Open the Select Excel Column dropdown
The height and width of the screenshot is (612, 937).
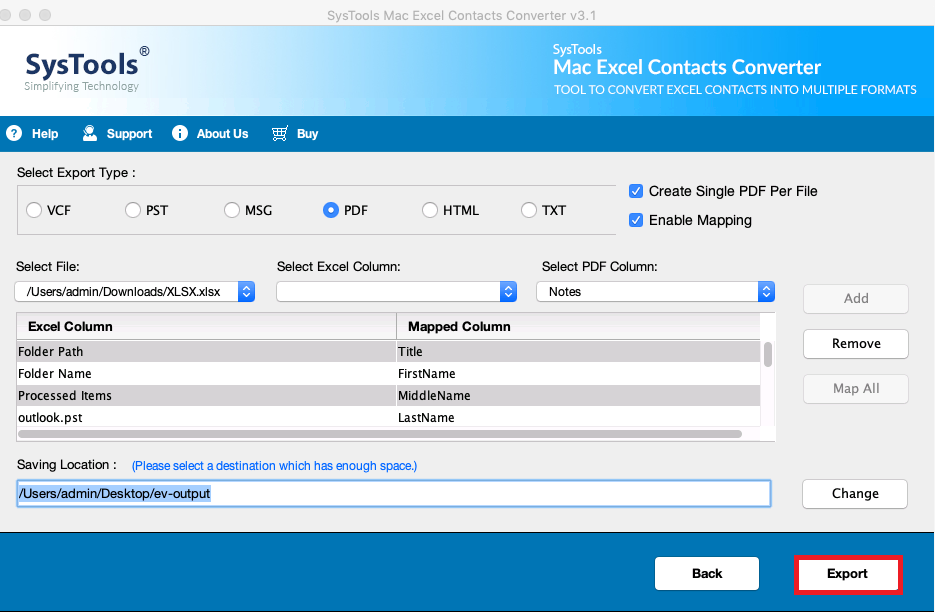pos(397,292)
